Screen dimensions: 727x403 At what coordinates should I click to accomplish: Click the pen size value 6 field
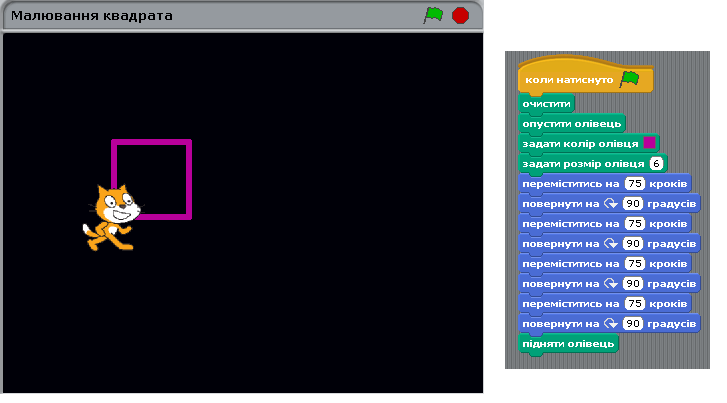[656, 163]
